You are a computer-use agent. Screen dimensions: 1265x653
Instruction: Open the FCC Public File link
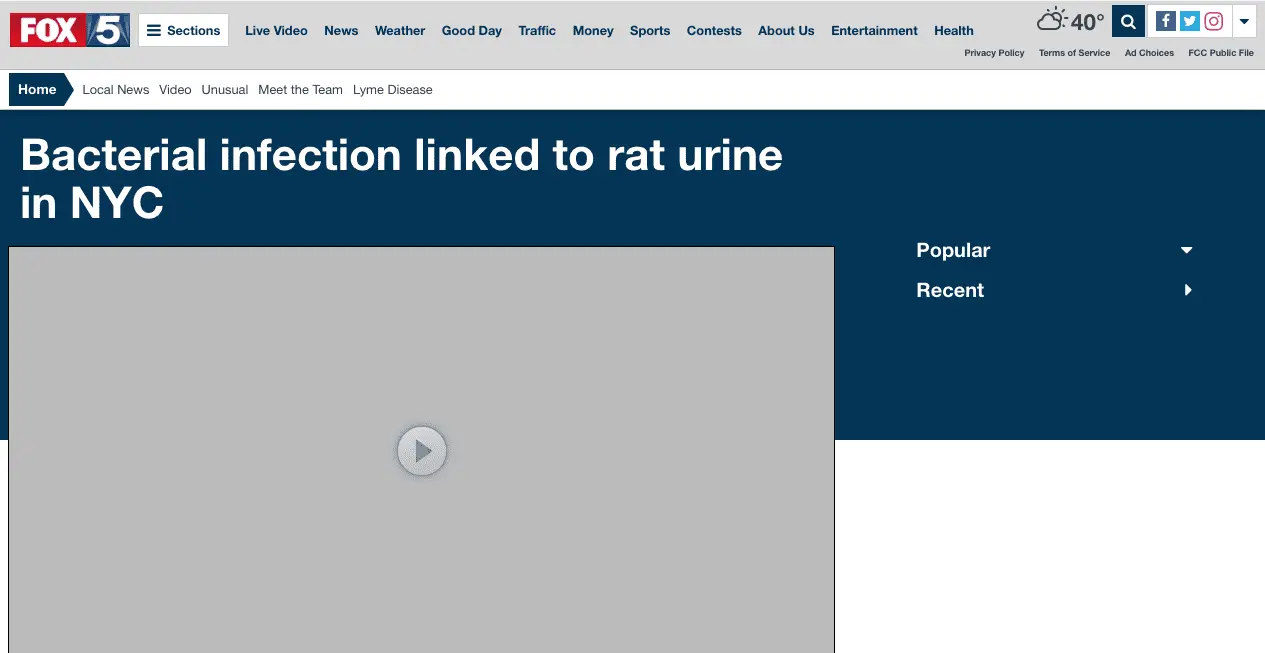(x=1220, y=53)
